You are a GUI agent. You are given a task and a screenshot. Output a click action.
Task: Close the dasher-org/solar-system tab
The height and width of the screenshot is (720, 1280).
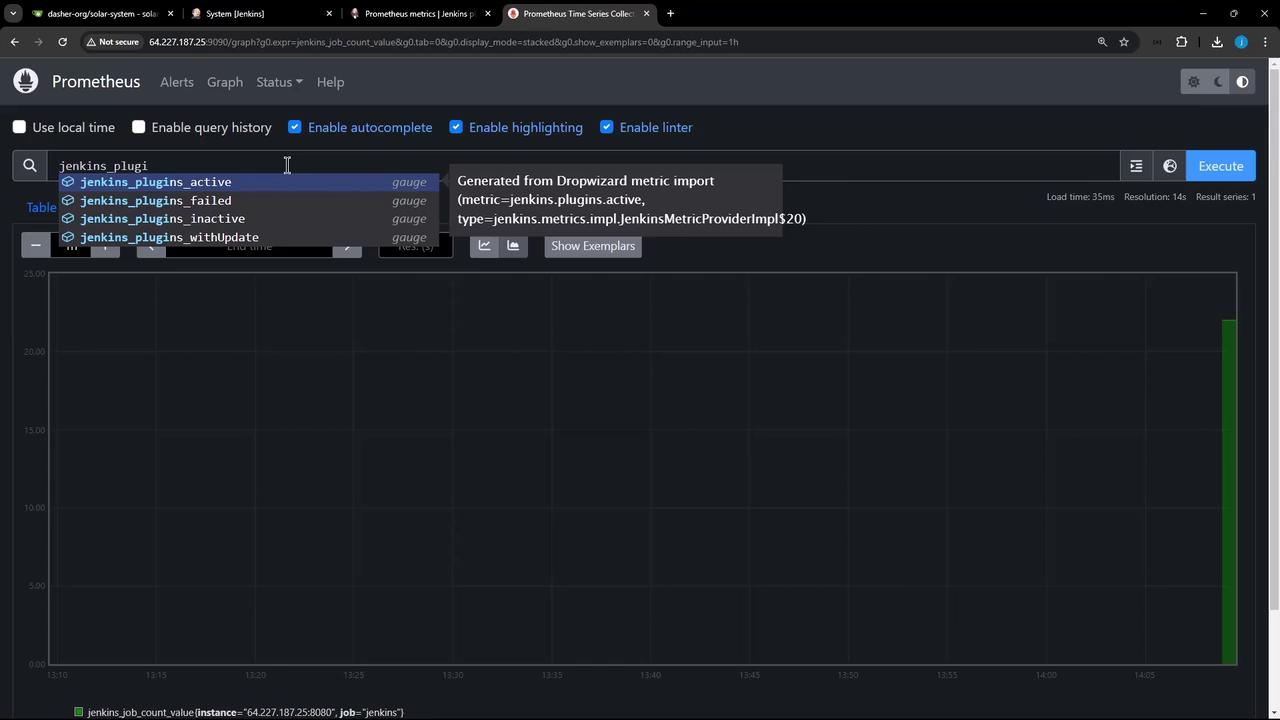(171, 14)
